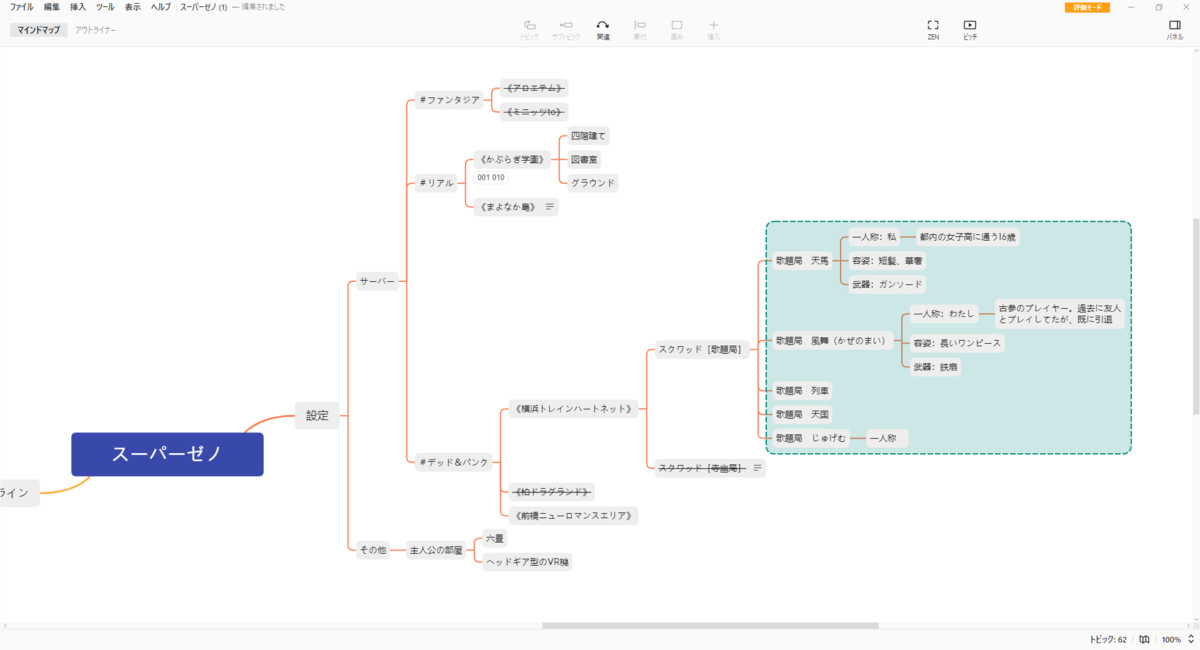Select the struck-through 《アロエテム》 topic

point(534,88)
